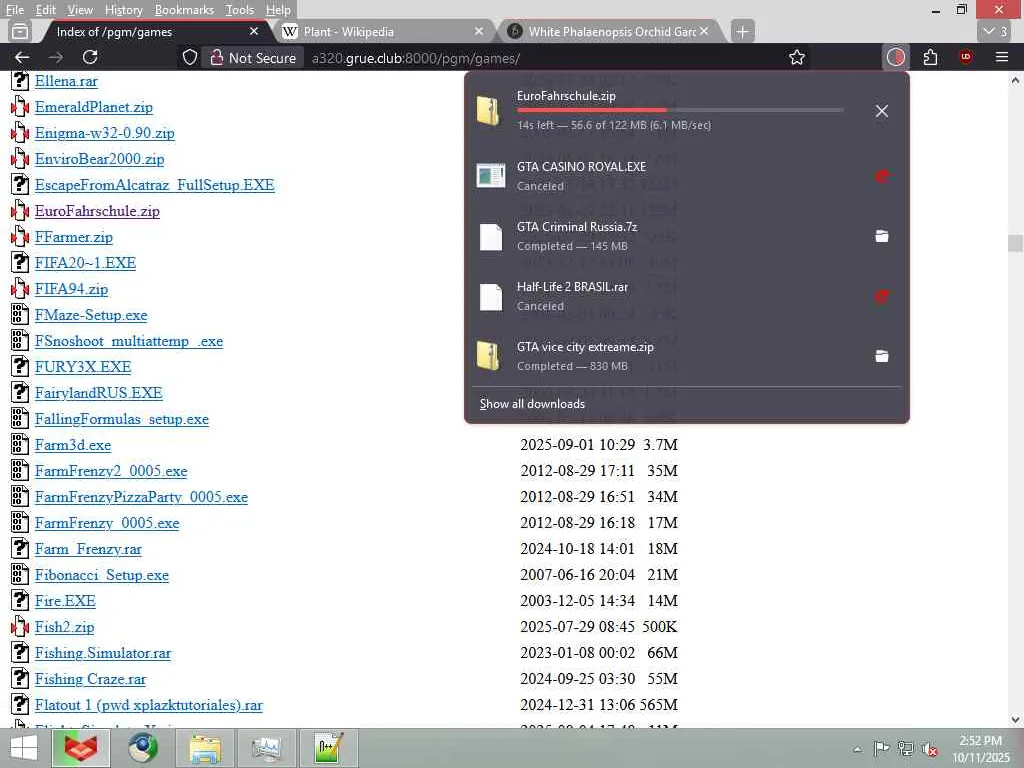Click the Action Center flag tray icon
This screenshot has width=1024, height=768.
pos(881,749)
